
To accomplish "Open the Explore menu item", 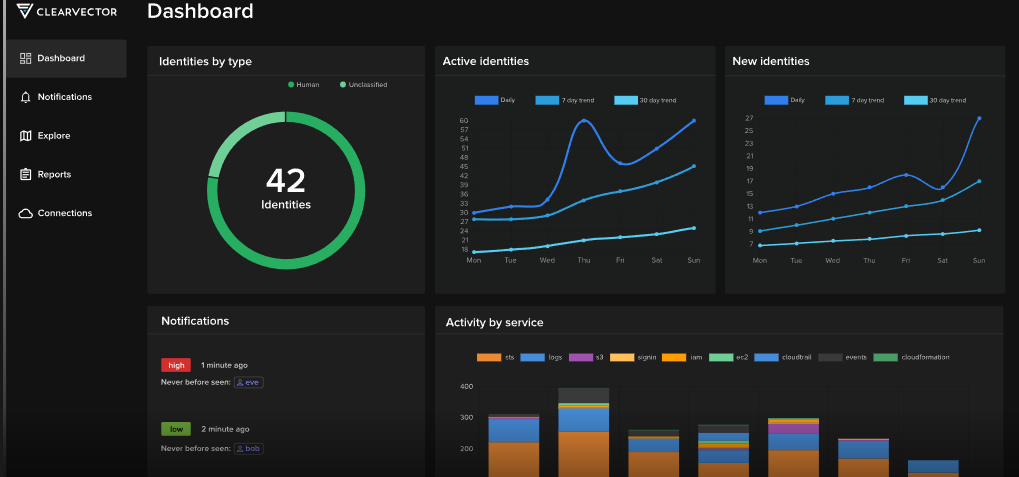I will 54,136.
